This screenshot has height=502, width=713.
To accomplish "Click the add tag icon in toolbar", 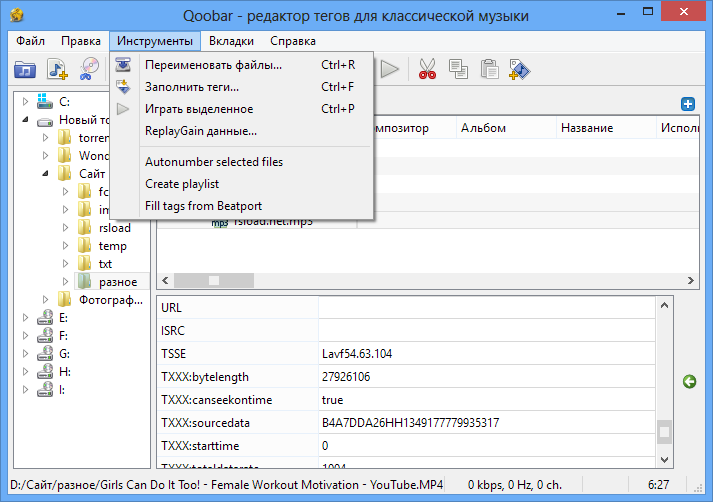I will click(x=519, y=70).
